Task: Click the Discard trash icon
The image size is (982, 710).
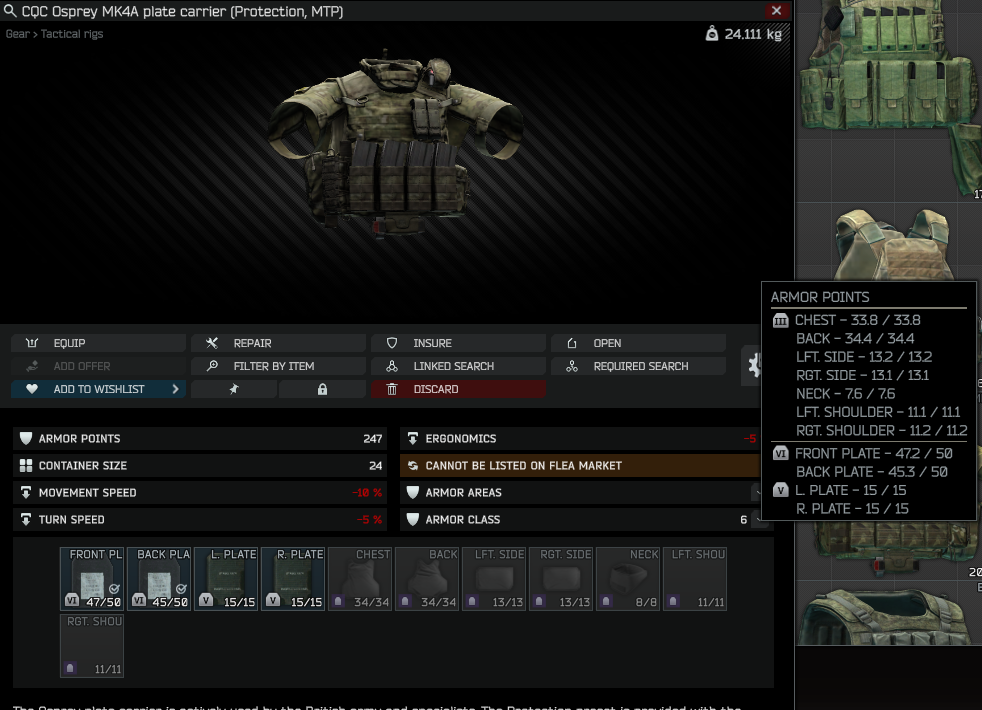Action: (392, 389)
